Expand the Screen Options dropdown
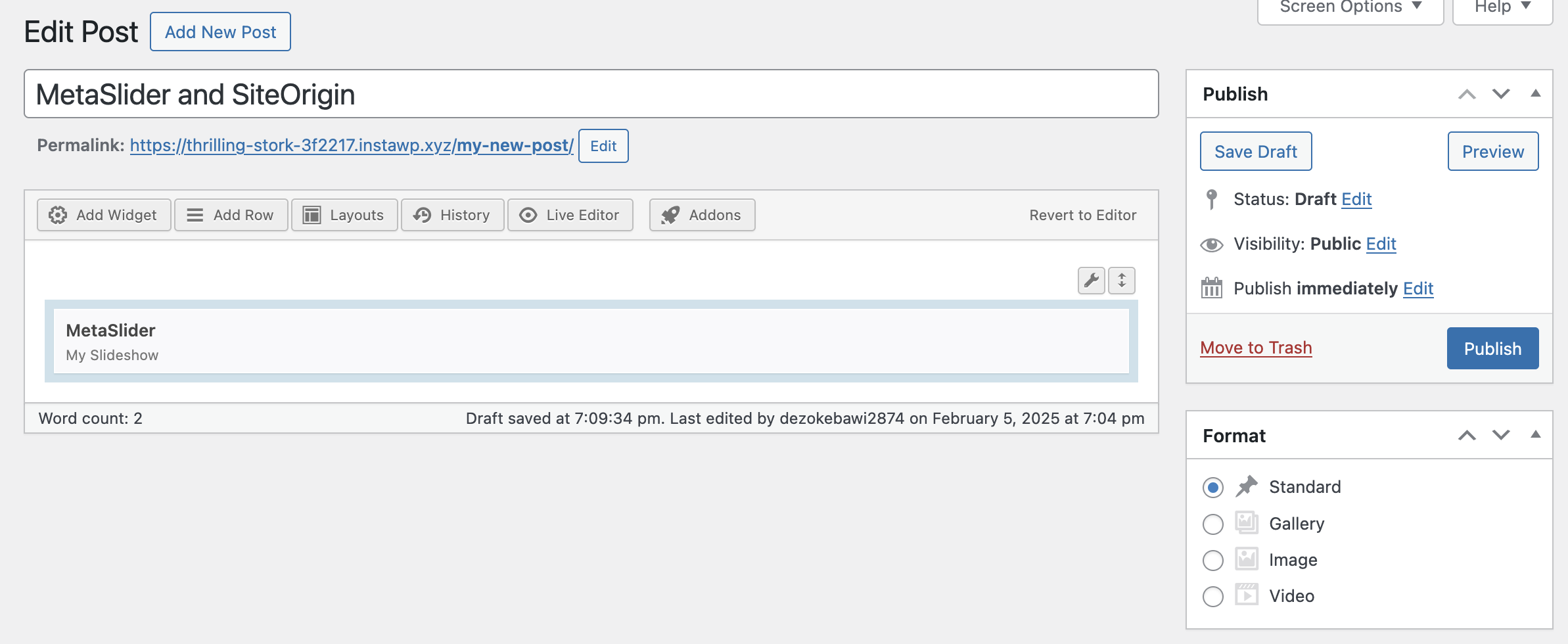Viewport: 1568px width, 644px height. (1350, 8)
